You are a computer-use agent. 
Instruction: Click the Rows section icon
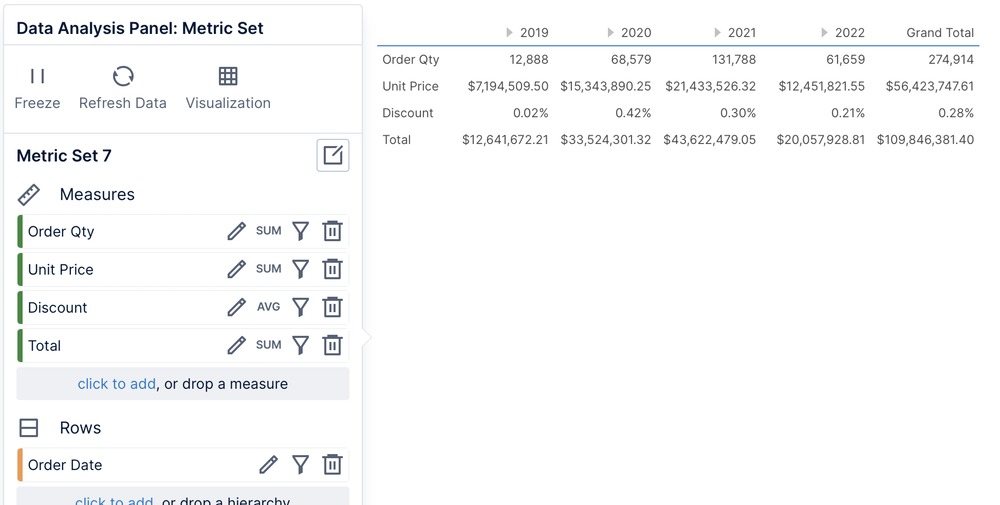pos(29,428)
